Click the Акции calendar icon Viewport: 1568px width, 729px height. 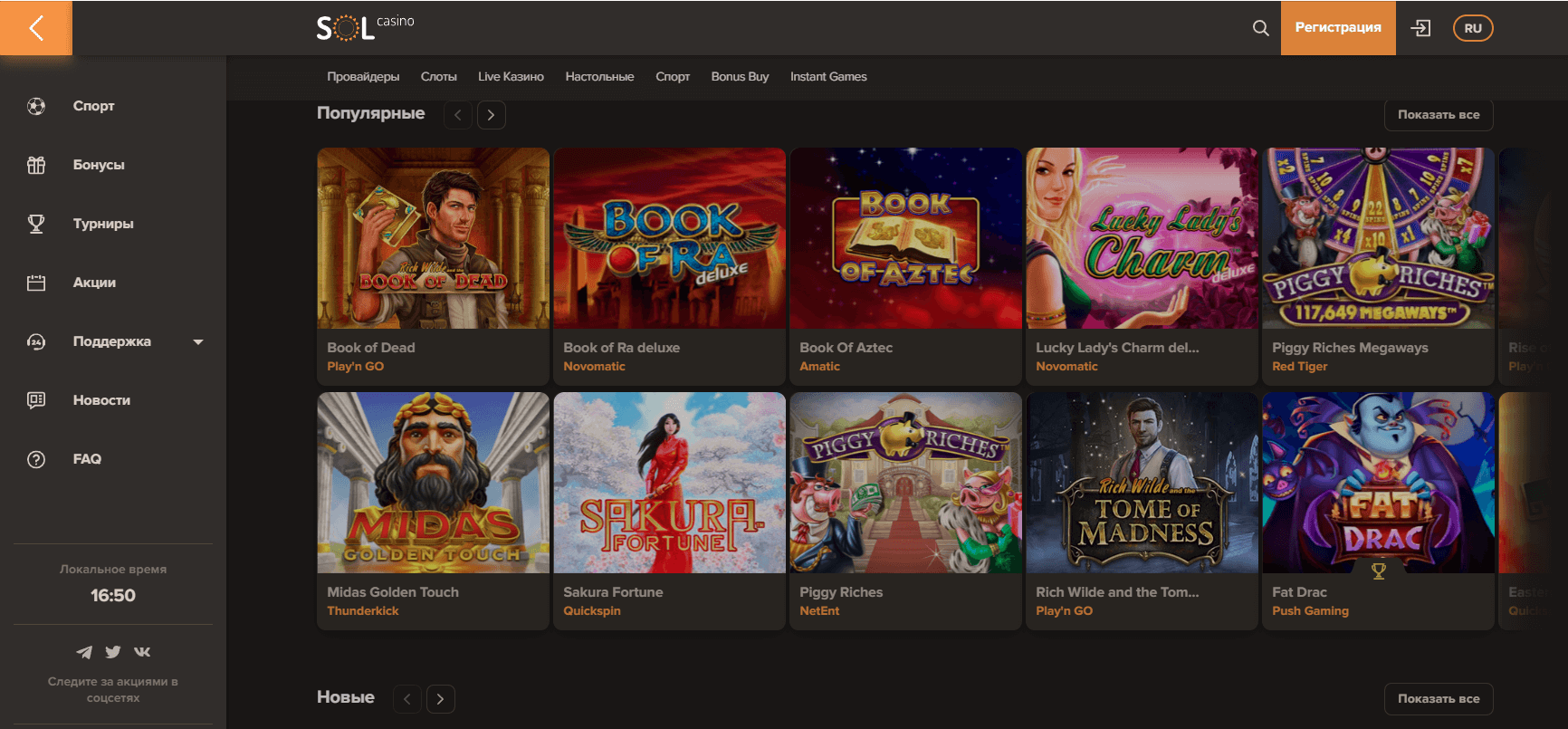point(36,283)
